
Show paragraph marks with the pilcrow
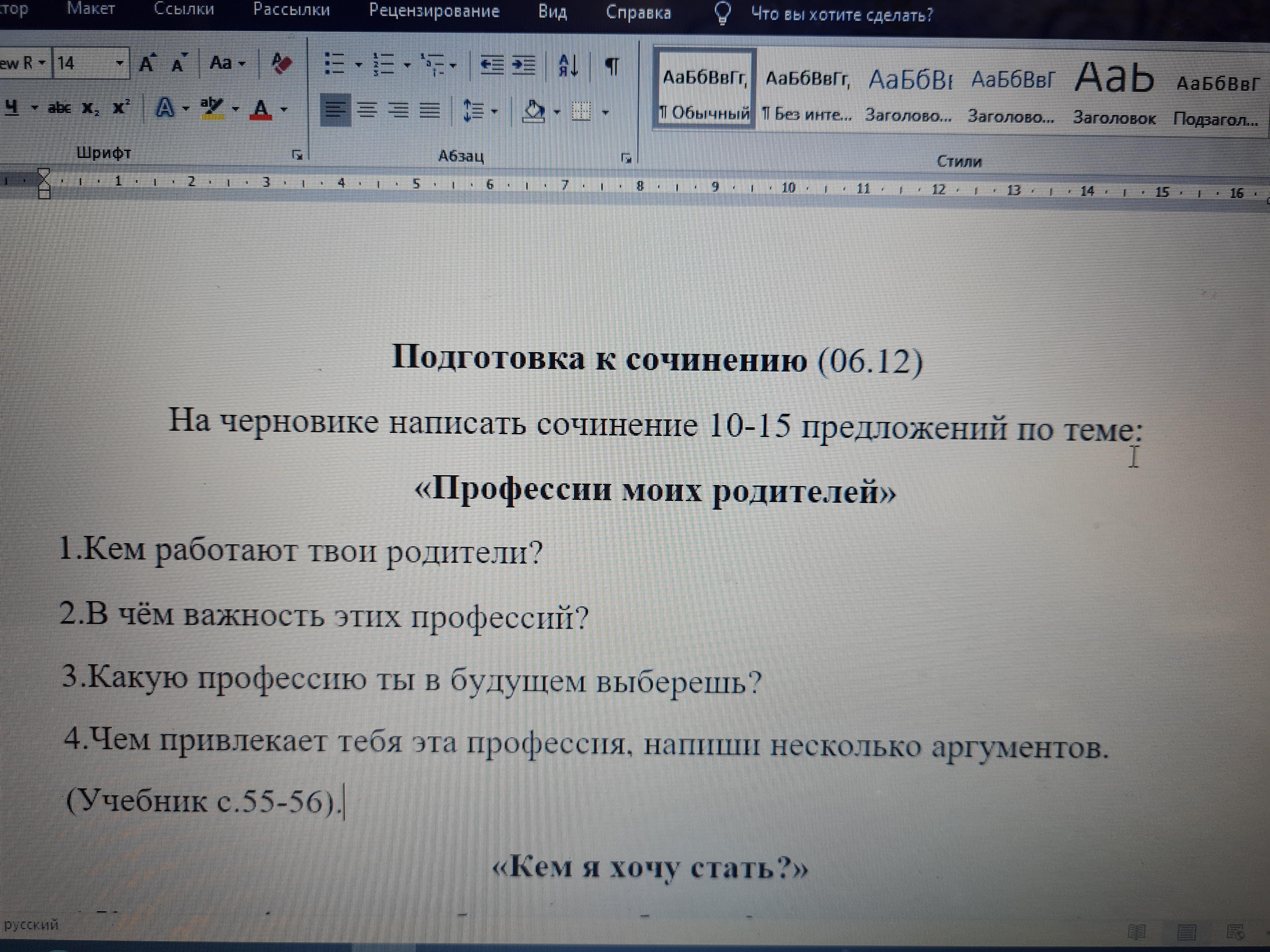click(612, 66)
